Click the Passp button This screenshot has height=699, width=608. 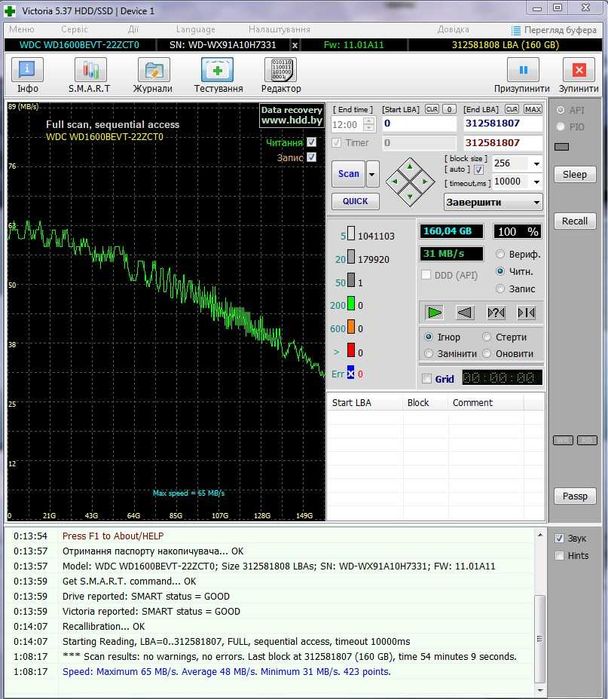pos(574,496)
